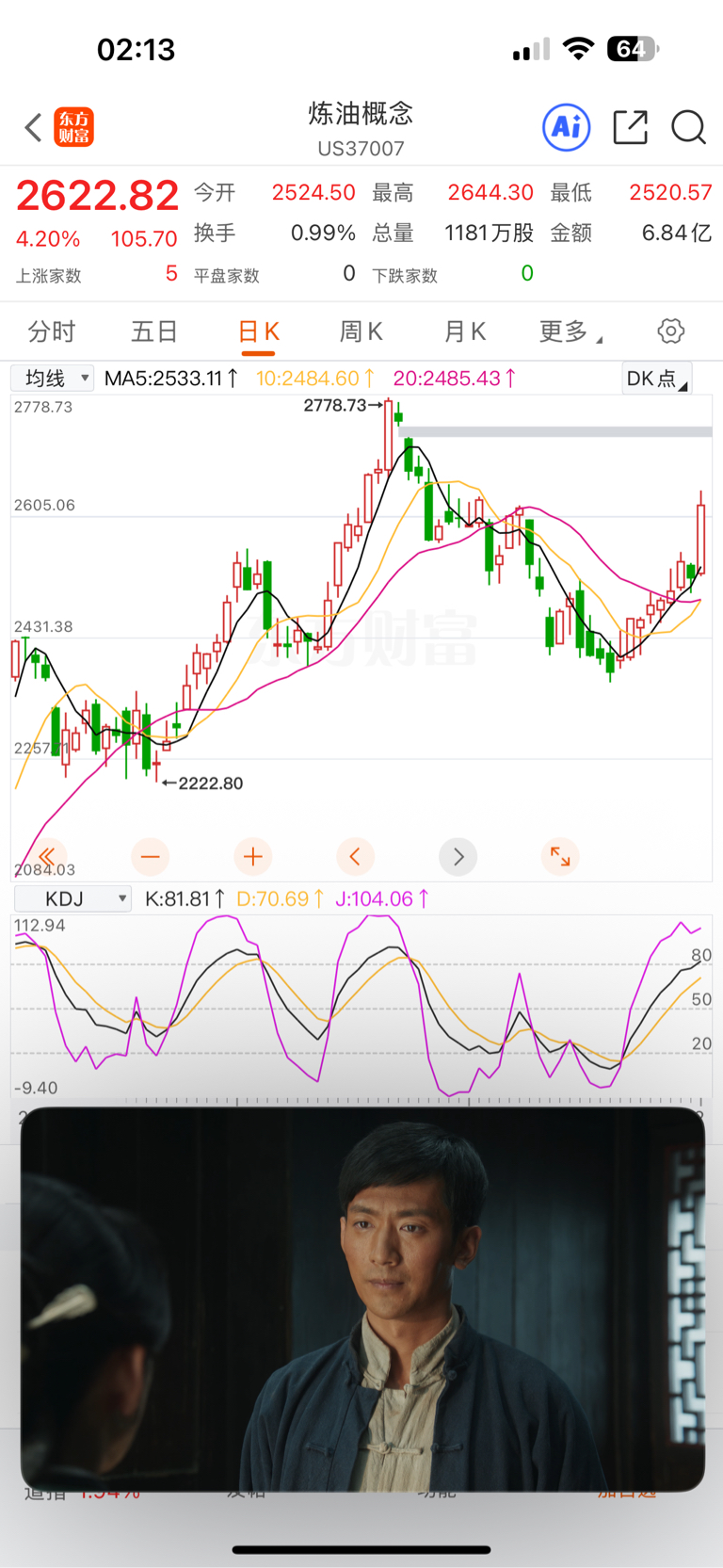
Task: Tap J:104.06 KDJ value
Action: point(382,899)
